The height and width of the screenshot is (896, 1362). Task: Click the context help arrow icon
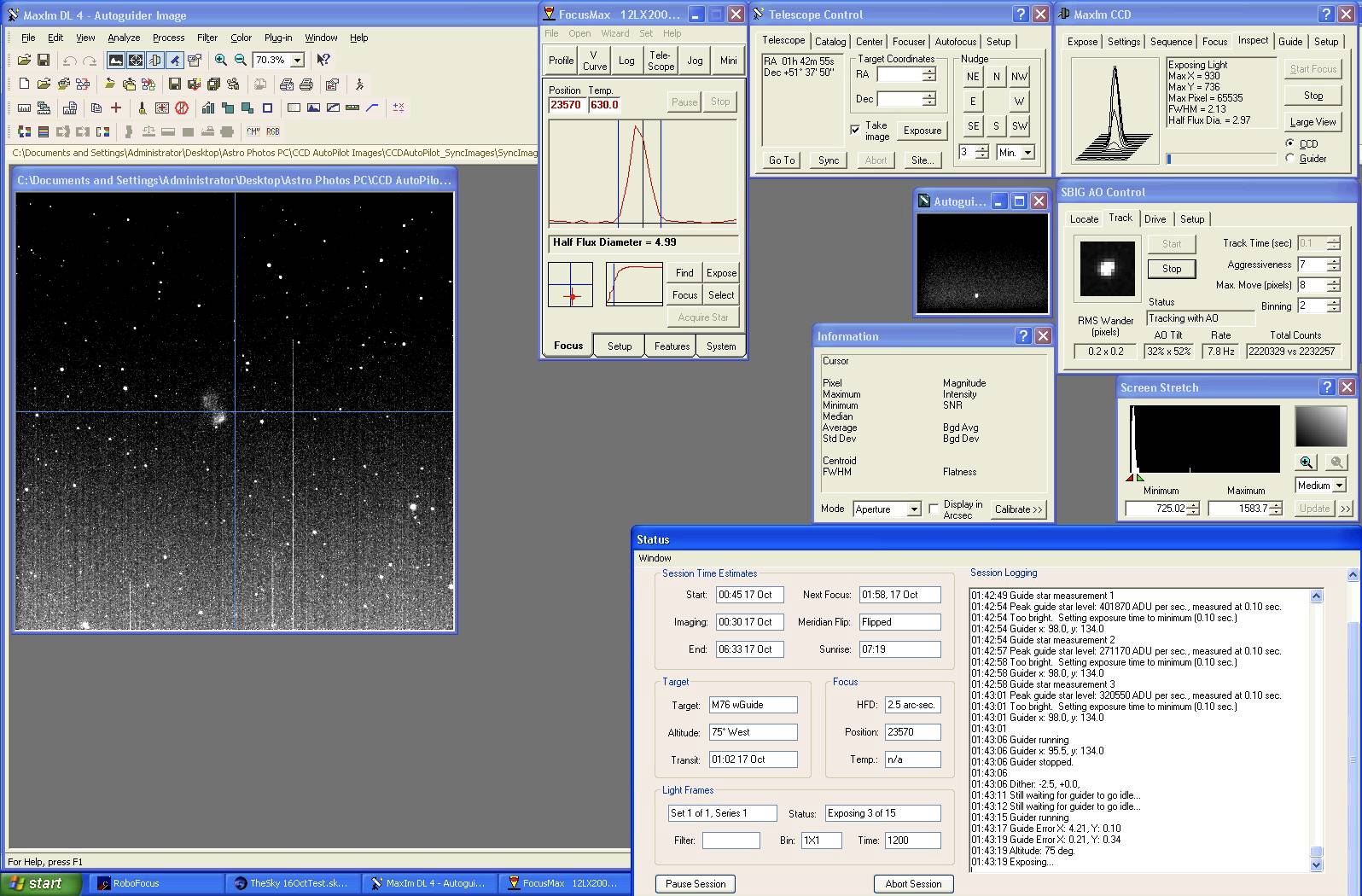coord(323,60)
